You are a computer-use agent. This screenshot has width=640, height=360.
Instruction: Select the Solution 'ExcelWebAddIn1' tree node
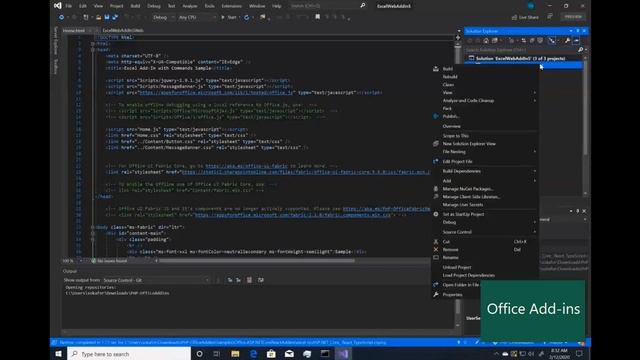[x=520, y=58]
